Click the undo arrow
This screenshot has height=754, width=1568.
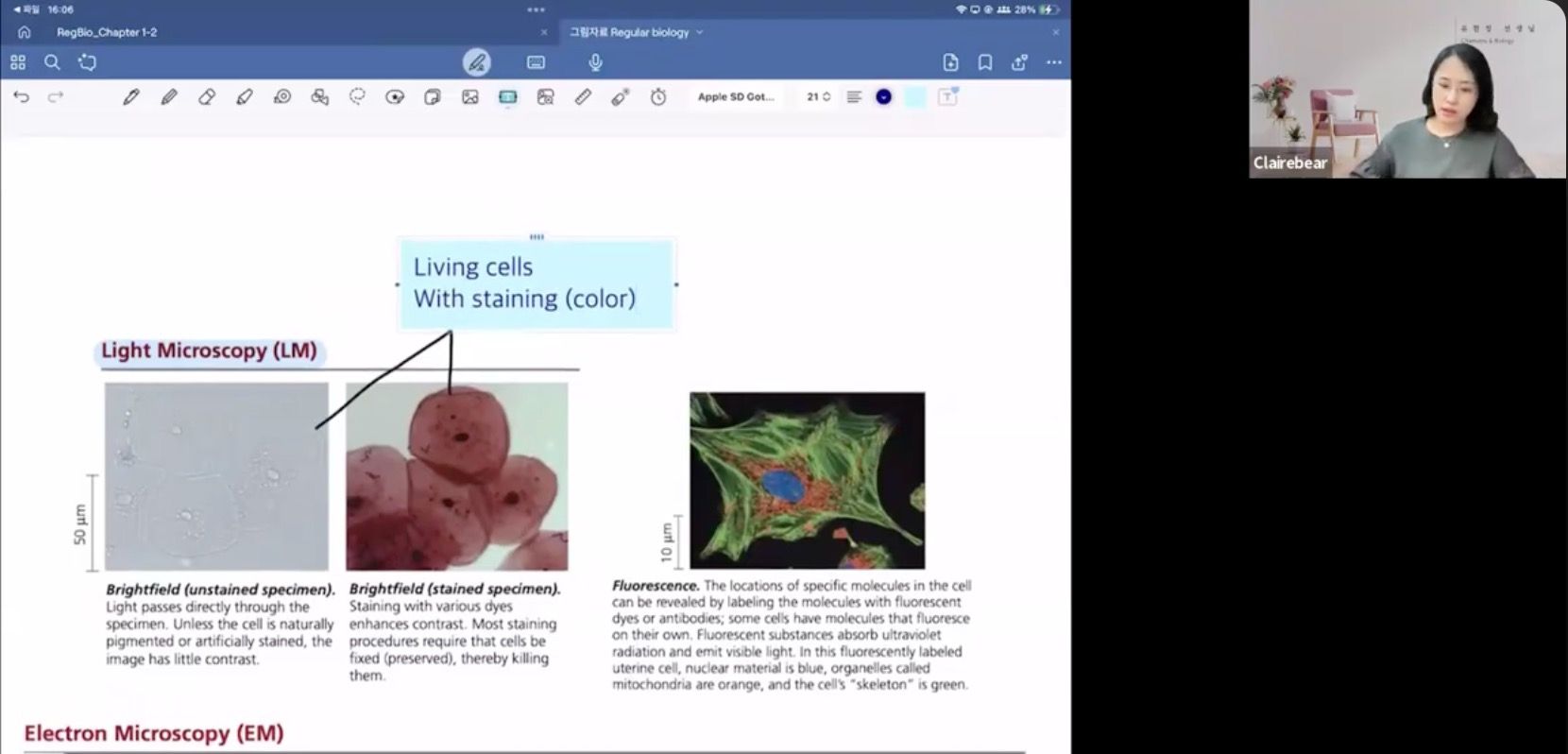(21, 96)
